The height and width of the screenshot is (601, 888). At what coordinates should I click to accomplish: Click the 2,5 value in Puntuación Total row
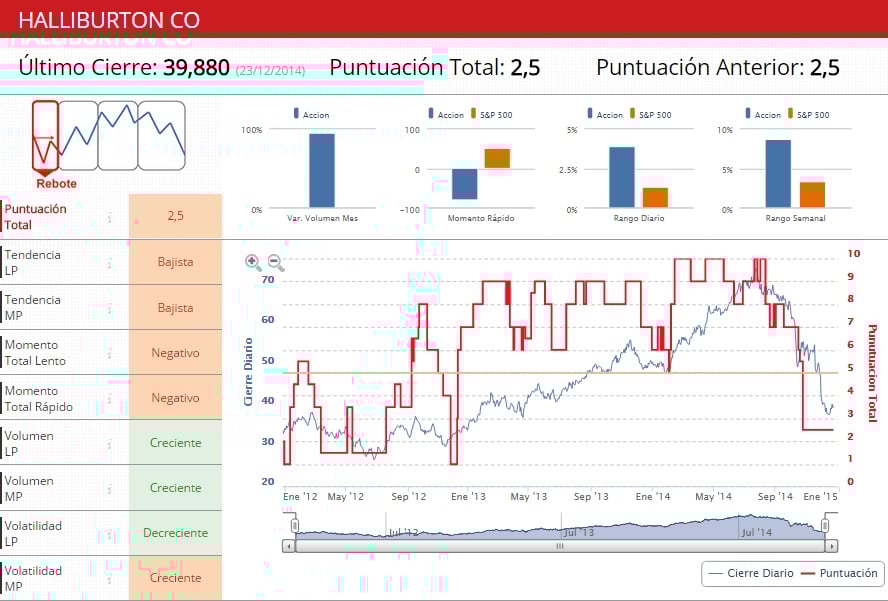coord(176,216)
